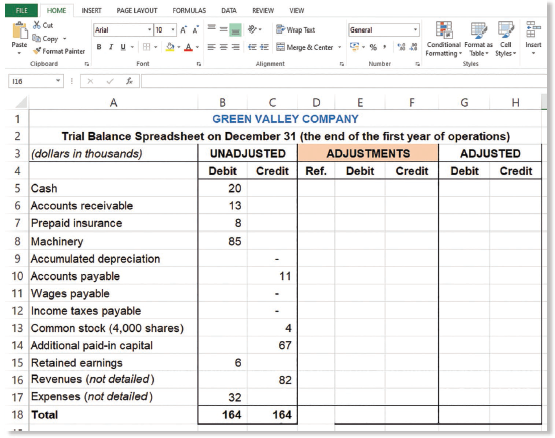Screen dimensions: 555x438
Task: Select the Cash debit cell showing 20
Action: [x=223, y=188]
